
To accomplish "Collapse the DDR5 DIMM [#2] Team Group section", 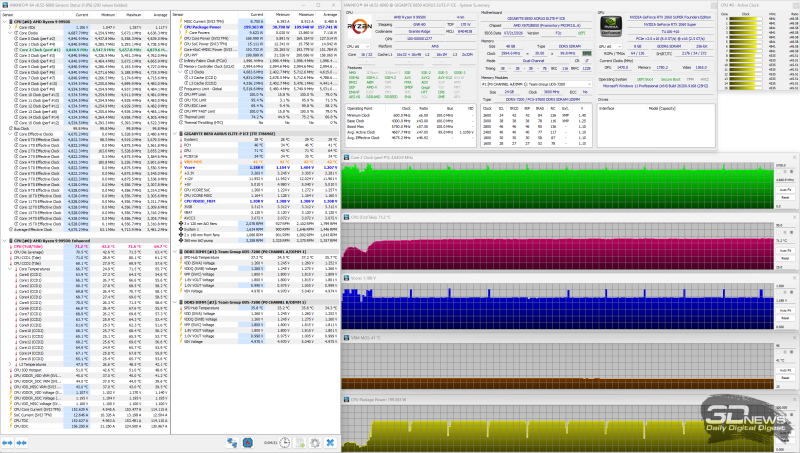I will [175, 302].
